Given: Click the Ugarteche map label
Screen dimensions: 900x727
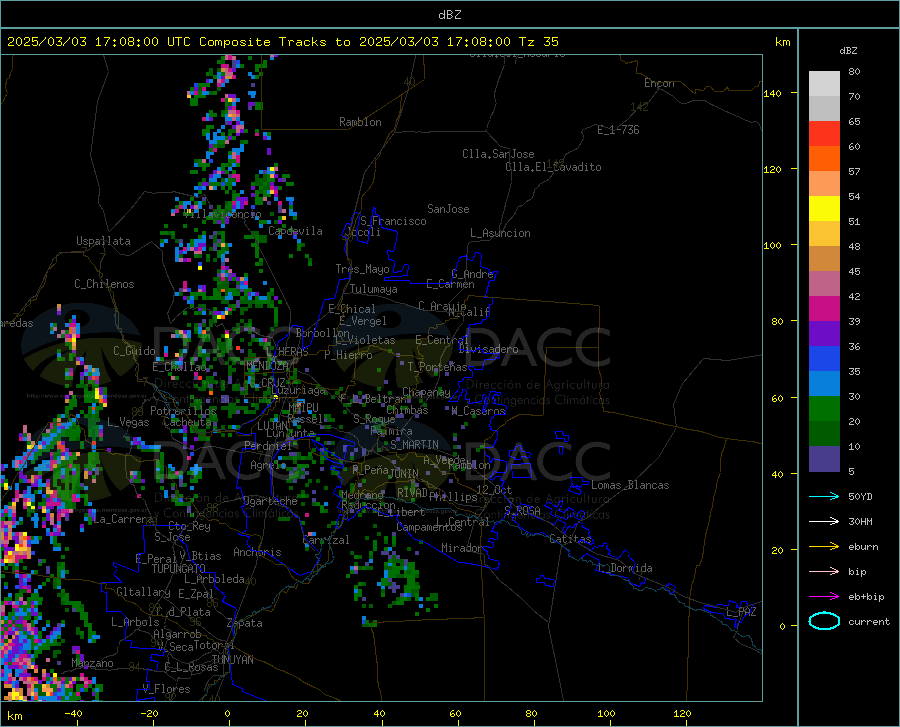Looking at the screenshot, I should click(270, 501).
